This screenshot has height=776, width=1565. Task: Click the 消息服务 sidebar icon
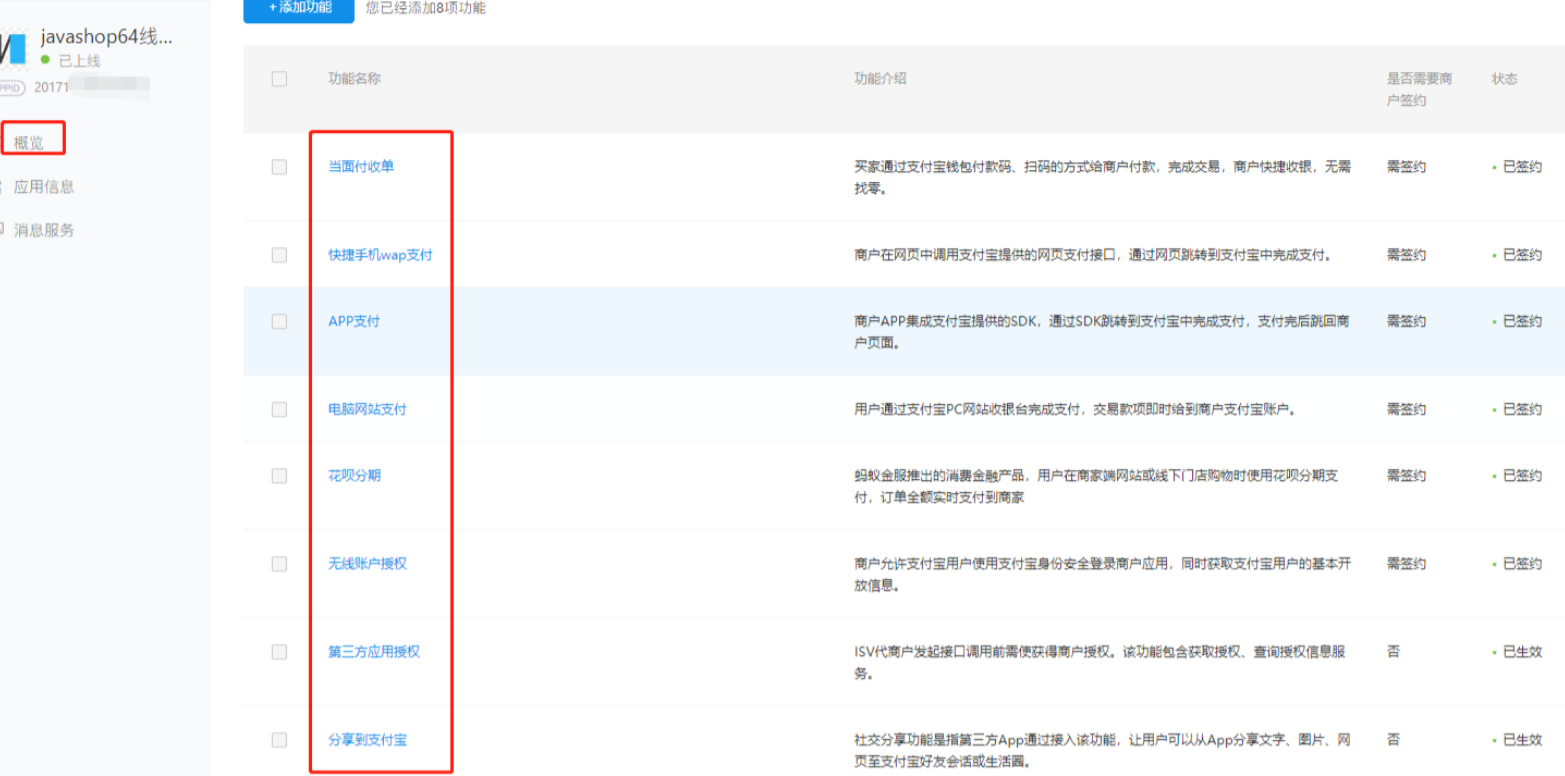[2, 230]
